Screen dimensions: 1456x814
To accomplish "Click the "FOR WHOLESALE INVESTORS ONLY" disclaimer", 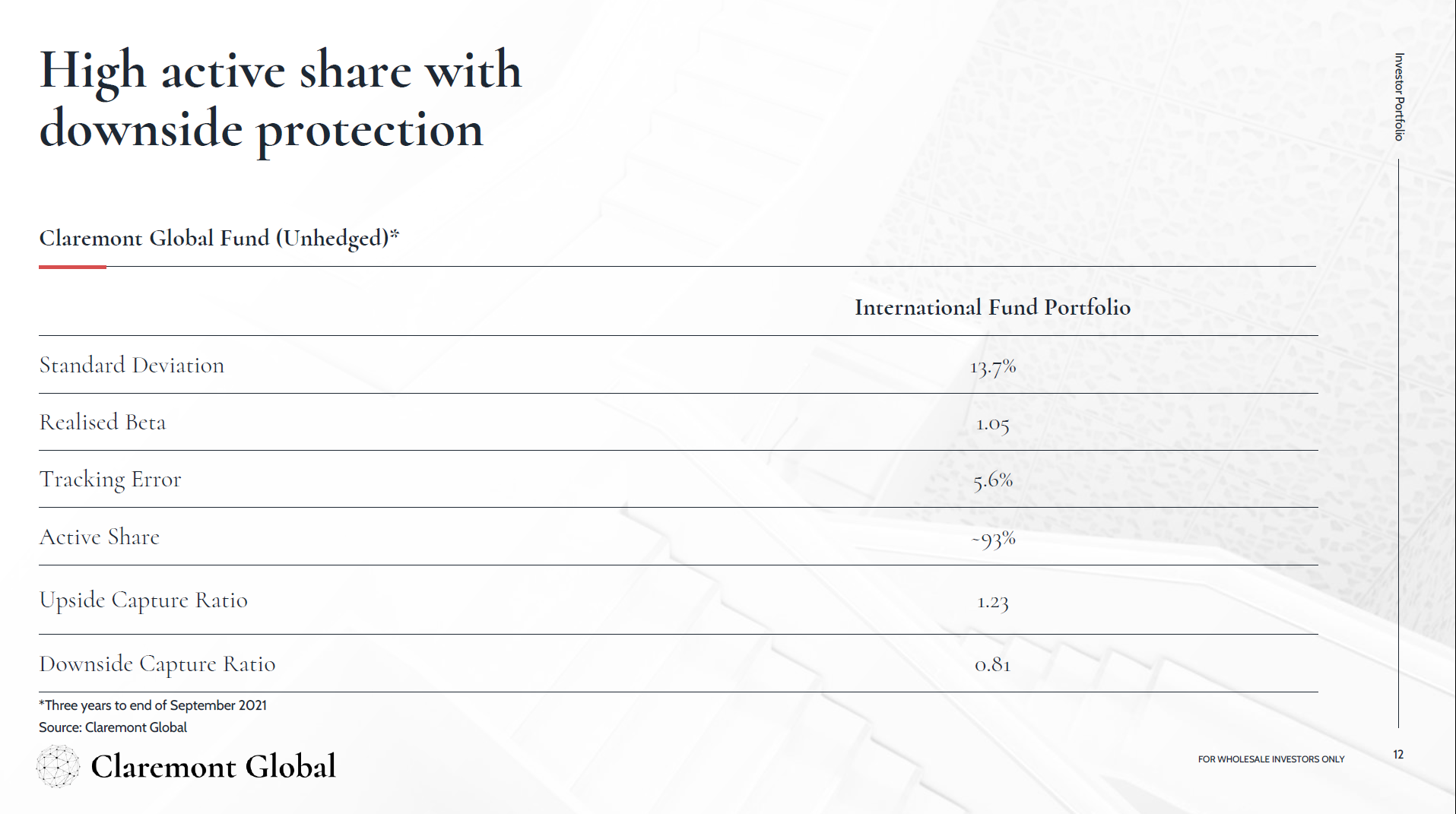I will pyautogui.click(x=1271, y=759).
